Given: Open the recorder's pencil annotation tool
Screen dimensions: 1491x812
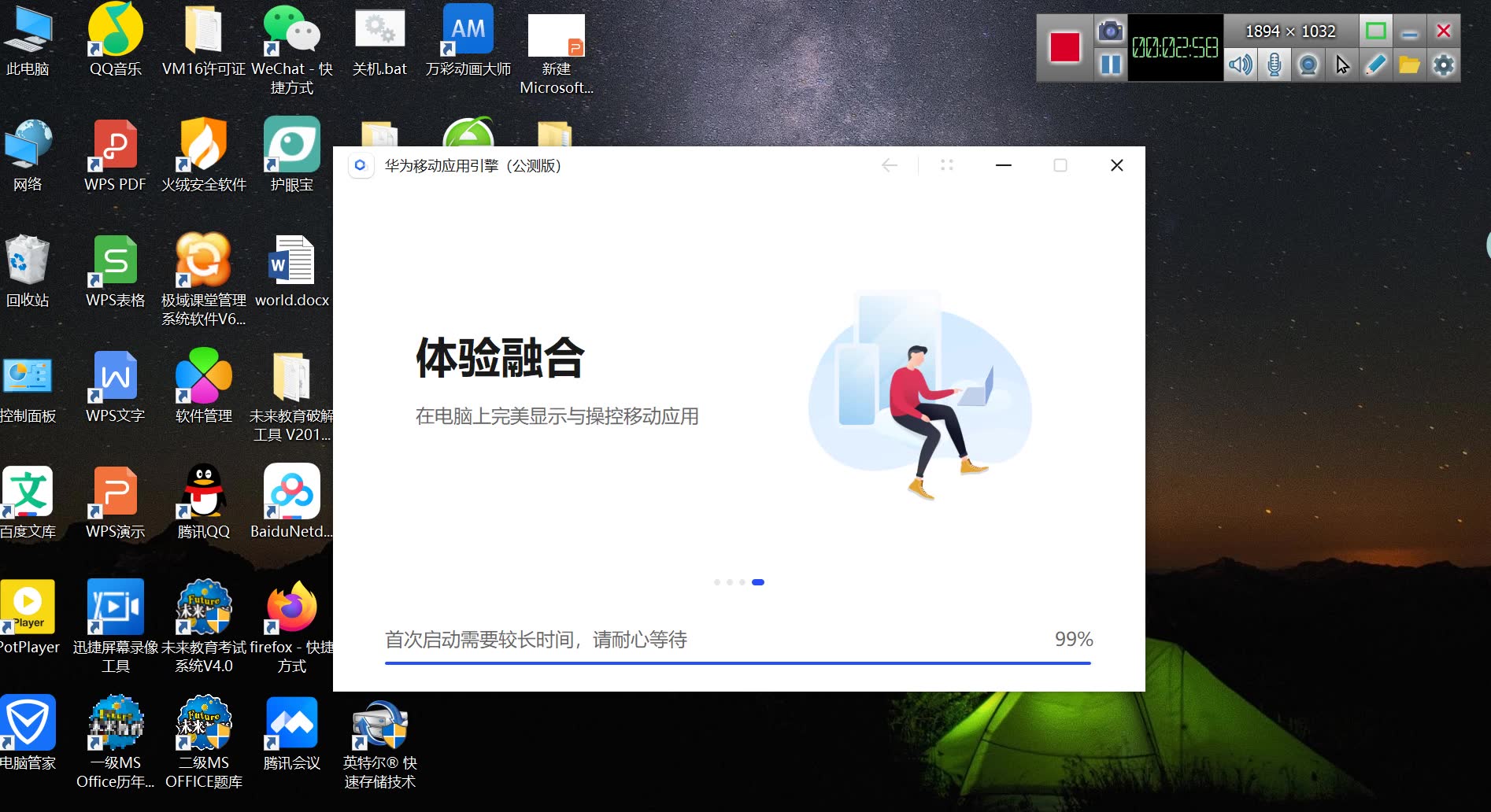Looking at the screenshot, I should click(1375, 65).
